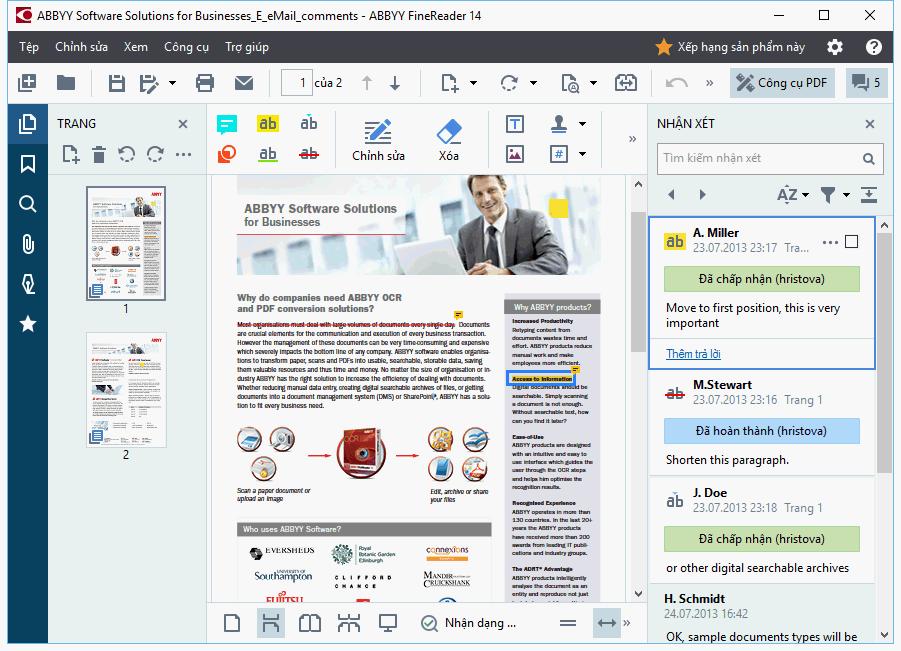Click the compare documents icon
Viewport: 901px width, 651px height.
tap(625, 83)
